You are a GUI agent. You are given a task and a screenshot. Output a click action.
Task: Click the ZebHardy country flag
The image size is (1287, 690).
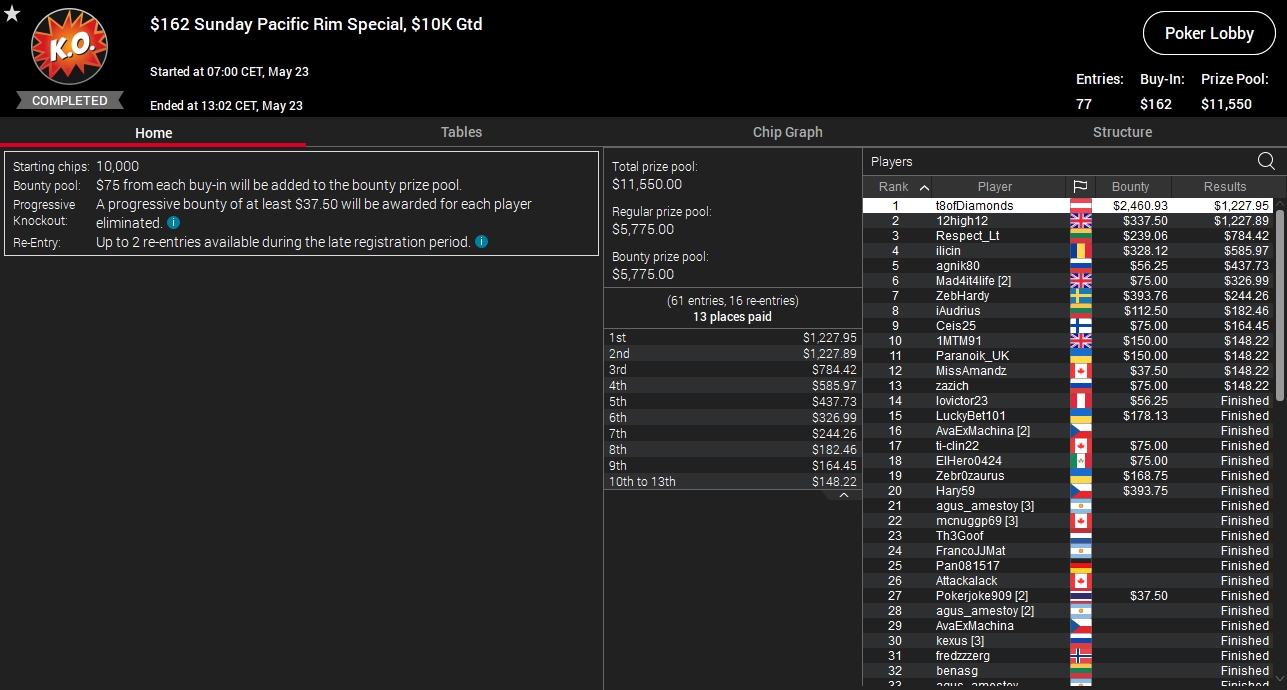tap(1080, 296)
